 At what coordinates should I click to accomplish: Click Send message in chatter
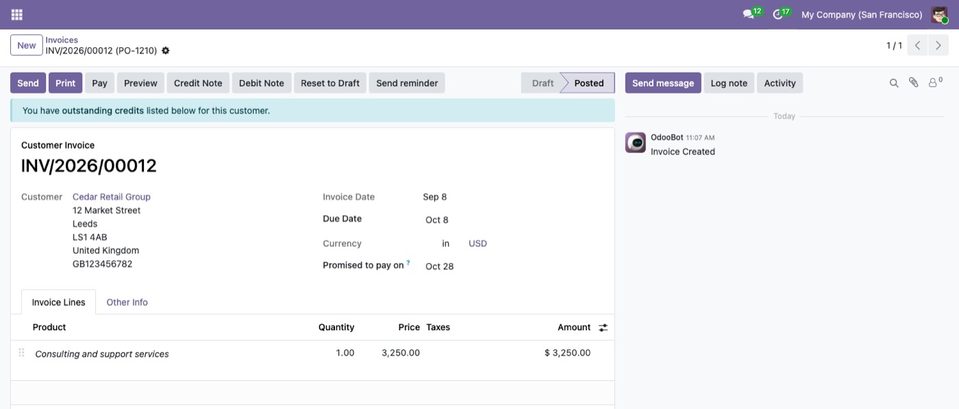663,83
